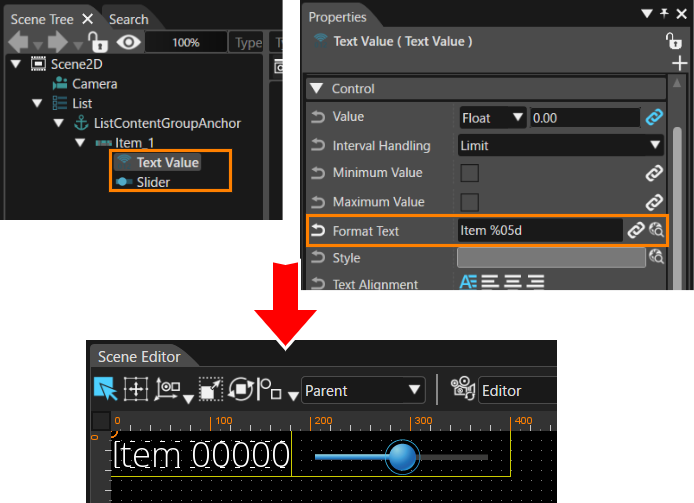Reset the Format Text property

click(x=318, y=231)
